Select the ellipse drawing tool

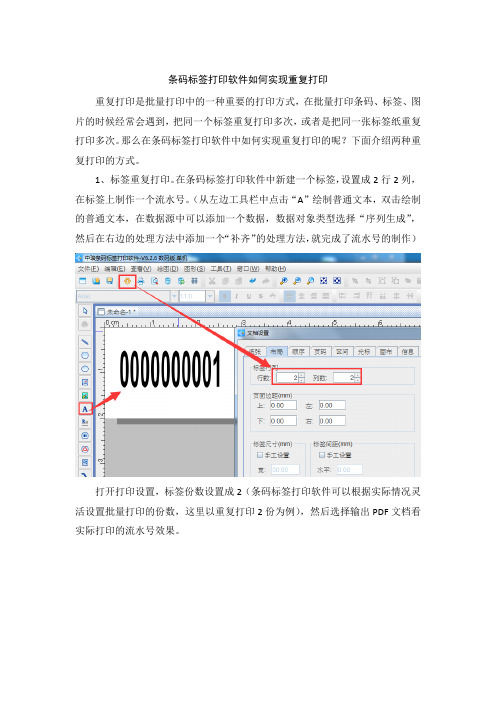pos(85,369)
